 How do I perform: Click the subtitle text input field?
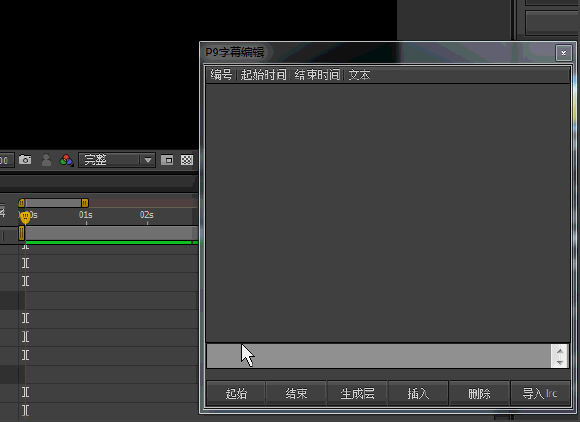(378, 355)
